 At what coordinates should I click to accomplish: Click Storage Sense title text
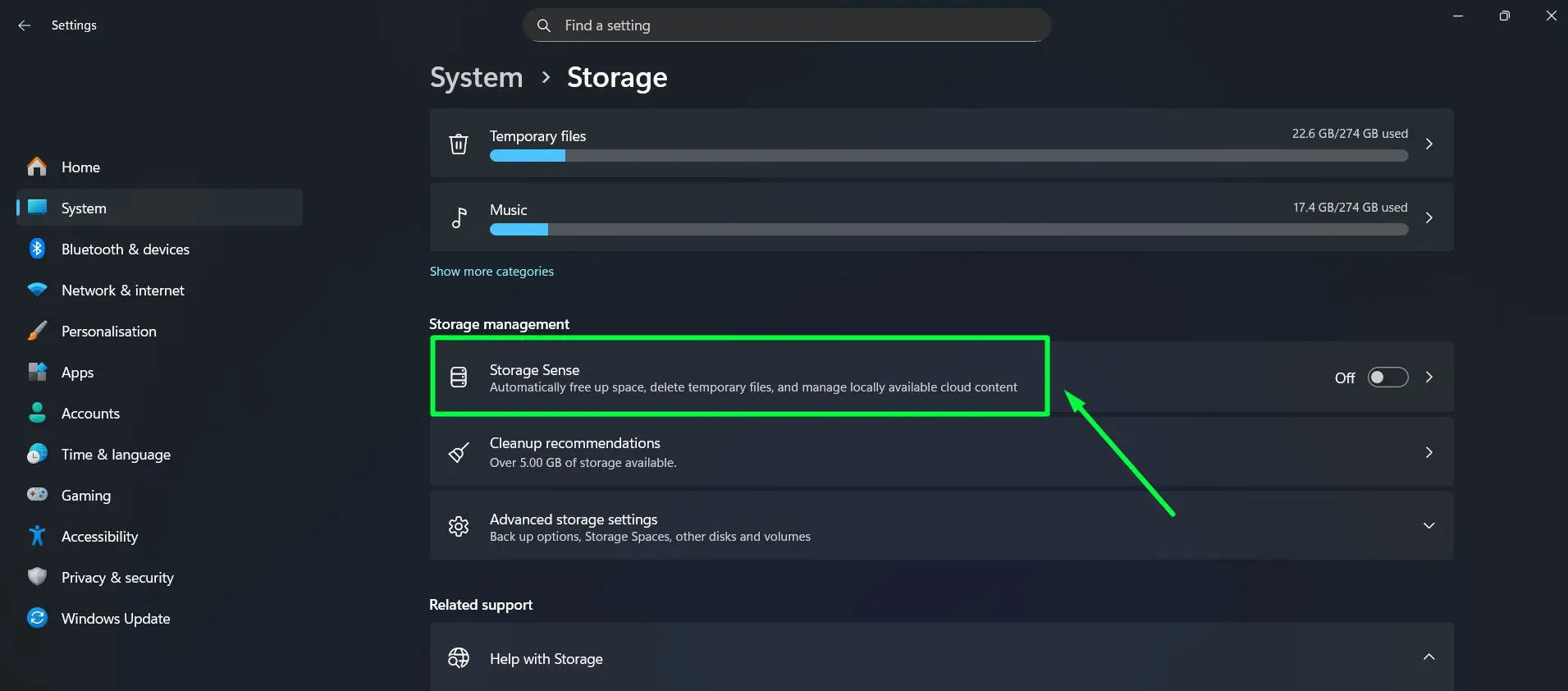(534, 369)
